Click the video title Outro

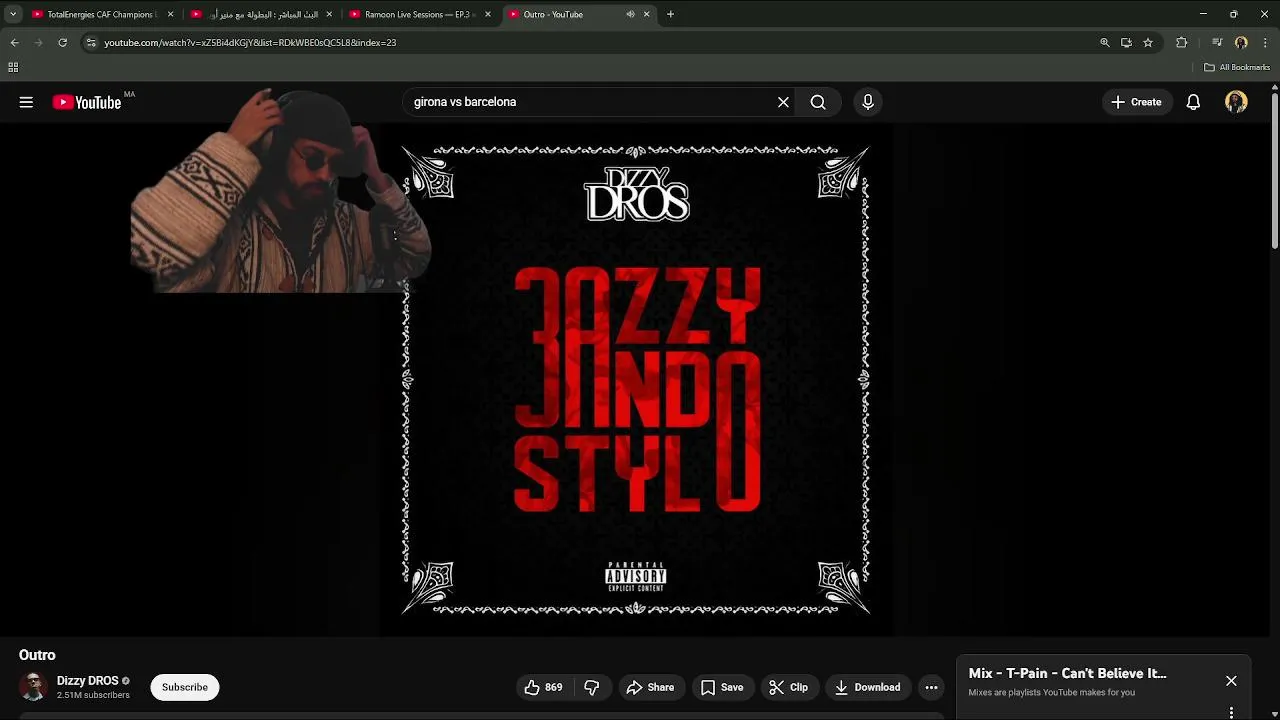37,655
